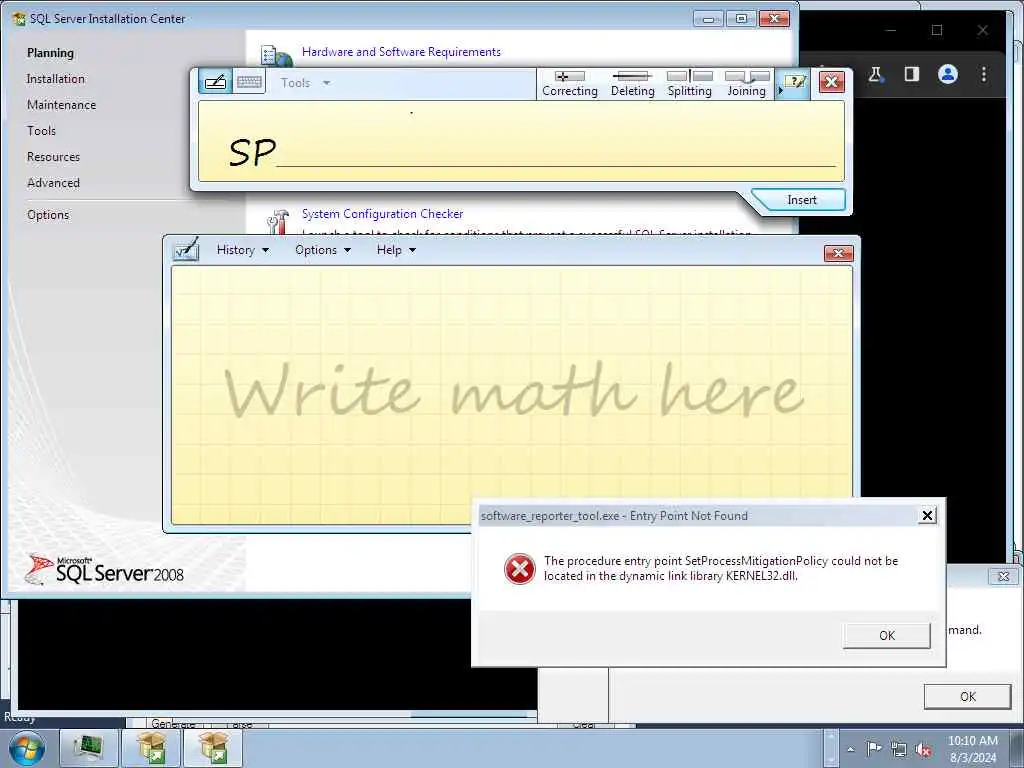Open the handwriting help video icon
The height and width of the screenshot is (768, 1024).
795,82
